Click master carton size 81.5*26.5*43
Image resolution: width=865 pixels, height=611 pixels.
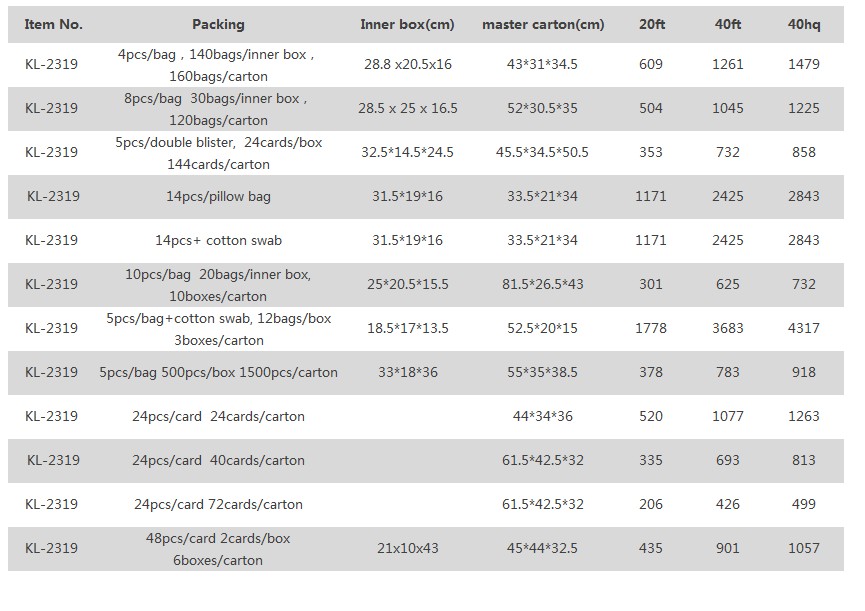(543, 284)
